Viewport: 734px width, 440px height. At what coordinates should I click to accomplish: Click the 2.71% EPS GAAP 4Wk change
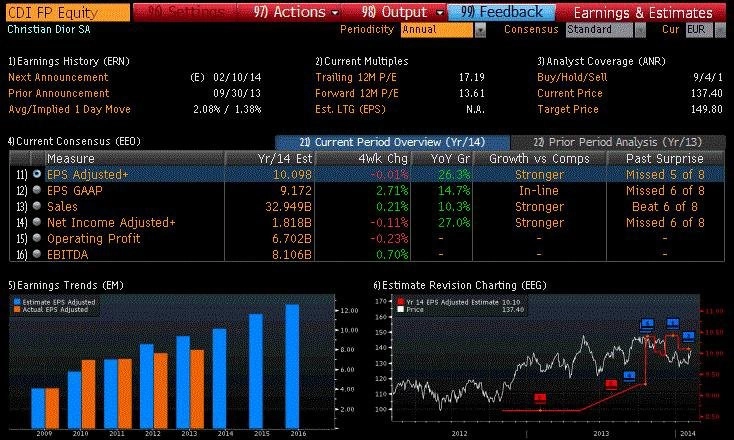pyautogui.click(x=392, y=191)
